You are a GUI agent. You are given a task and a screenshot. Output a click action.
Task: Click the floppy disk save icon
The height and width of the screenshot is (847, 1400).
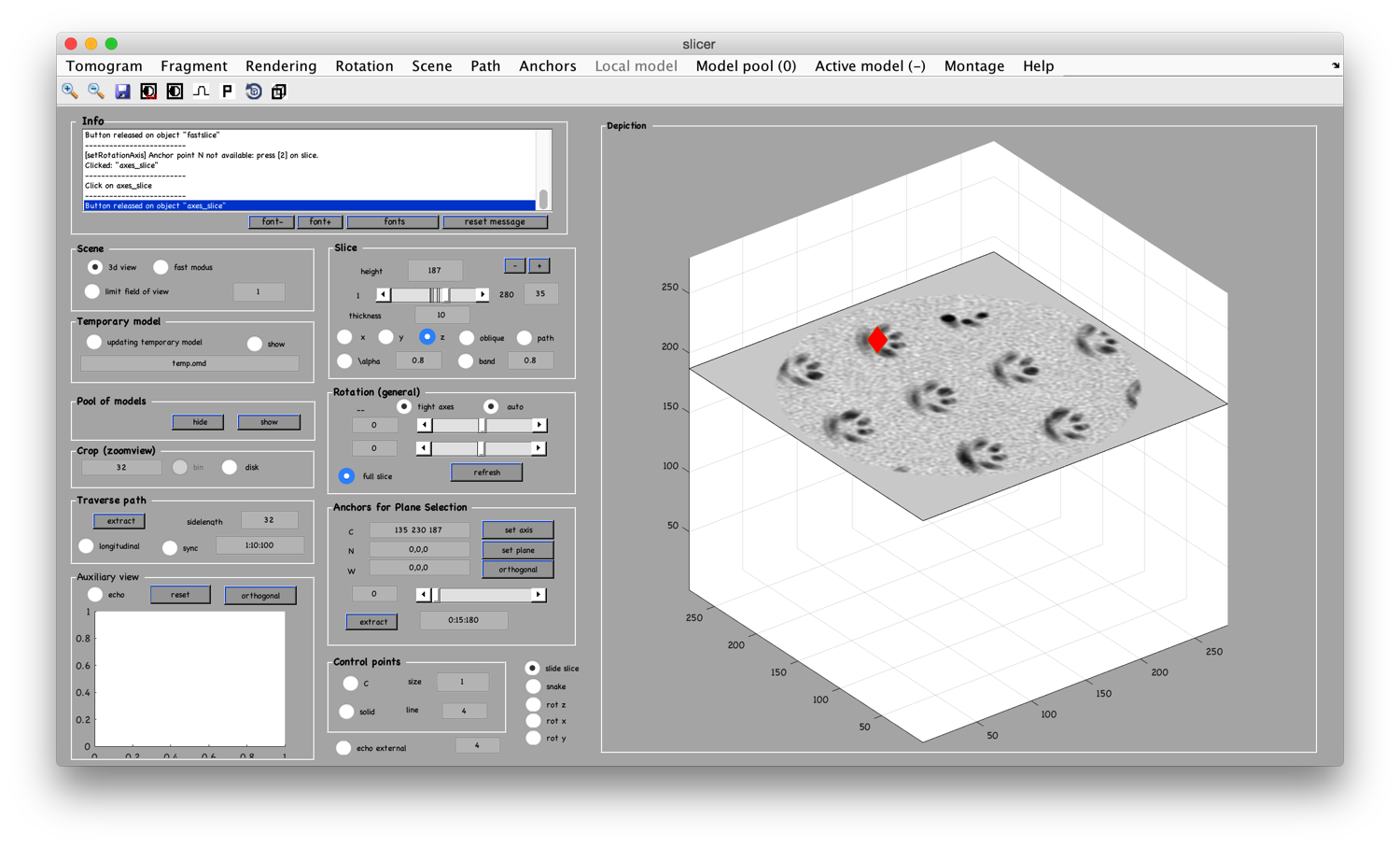point(122,91)
